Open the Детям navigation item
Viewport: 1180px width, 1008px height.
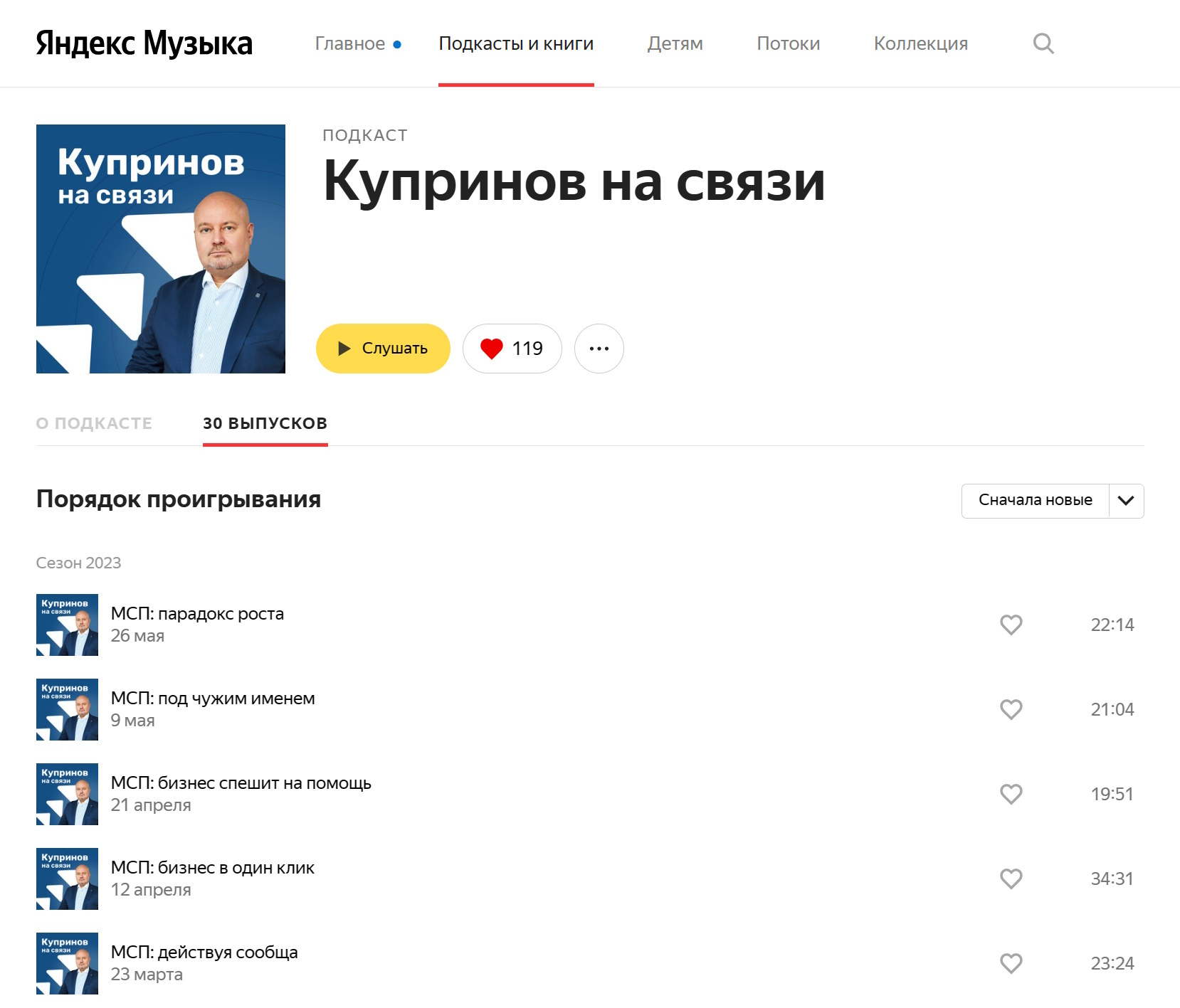[x=675, y=44]
